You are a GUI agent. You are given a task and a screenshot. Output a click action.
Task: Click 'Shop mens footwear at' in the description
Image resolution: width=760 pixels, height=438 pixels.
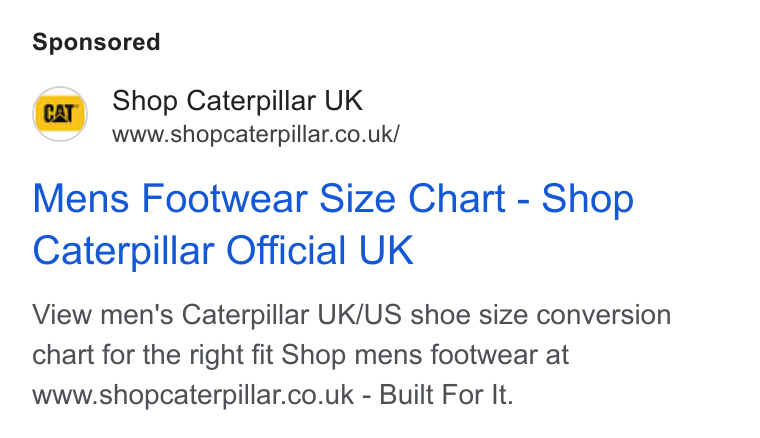[425, 355]
